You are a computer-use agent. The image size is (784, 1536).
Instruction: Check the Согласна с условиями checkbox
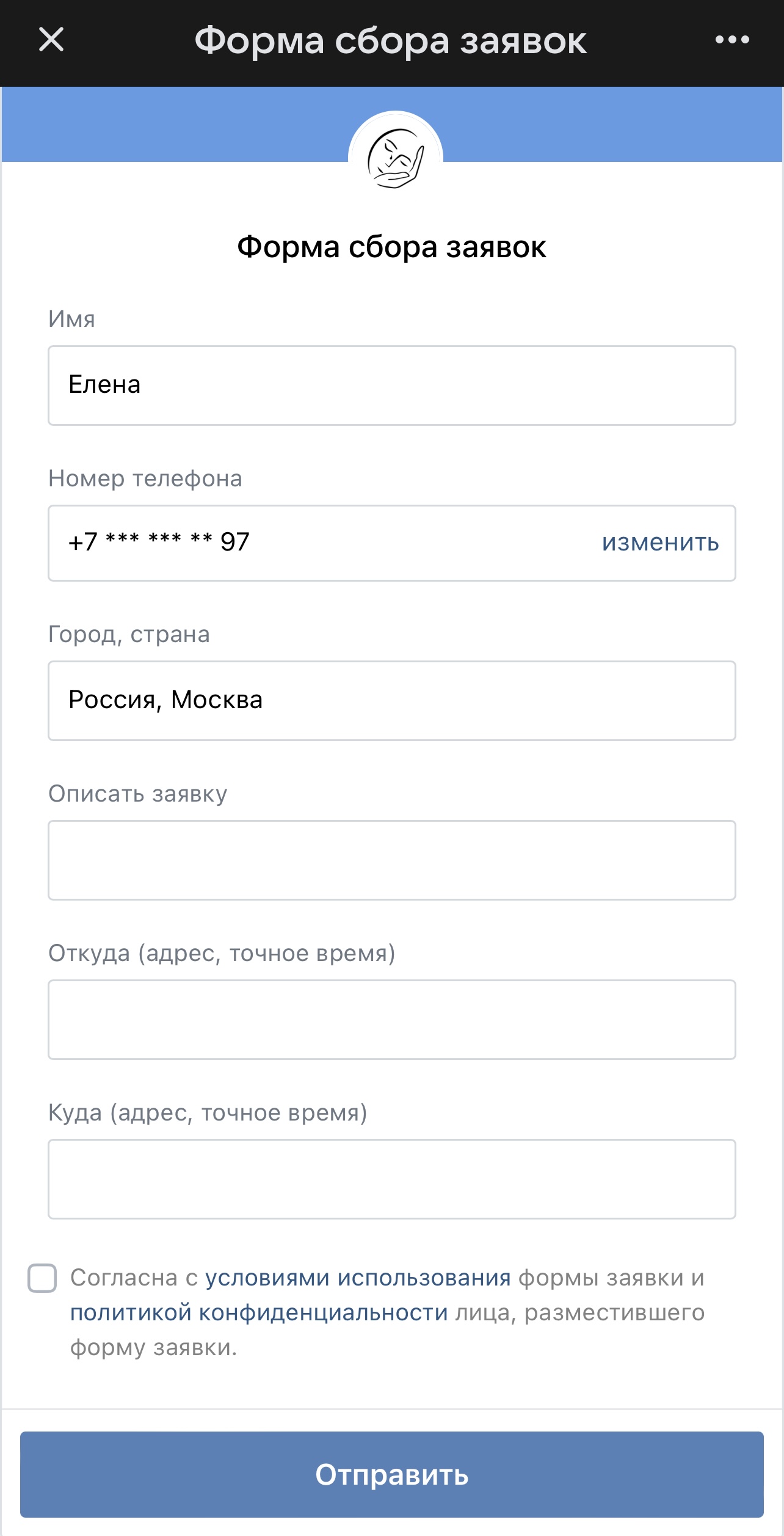[42, 1278]
